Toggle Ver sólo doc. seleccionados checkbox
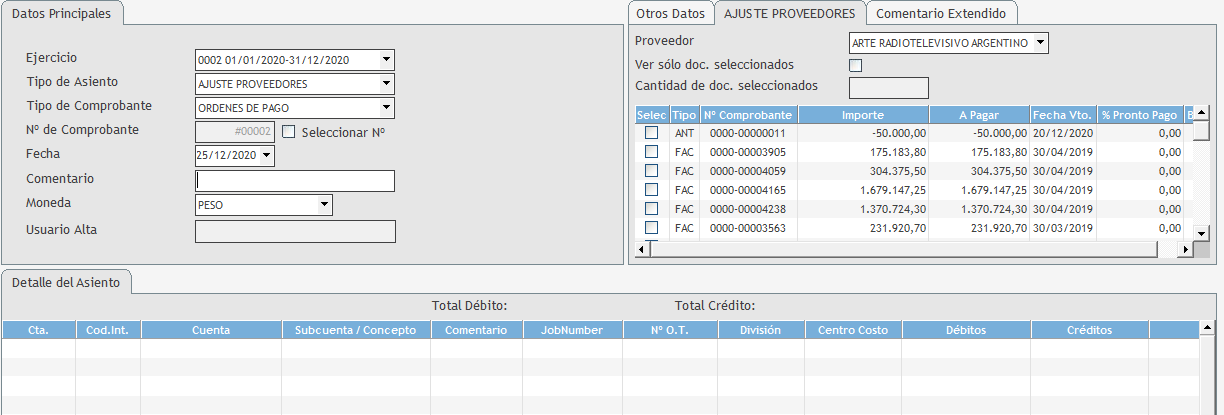This screenshot has height=415, width=1224. (855, 66)
